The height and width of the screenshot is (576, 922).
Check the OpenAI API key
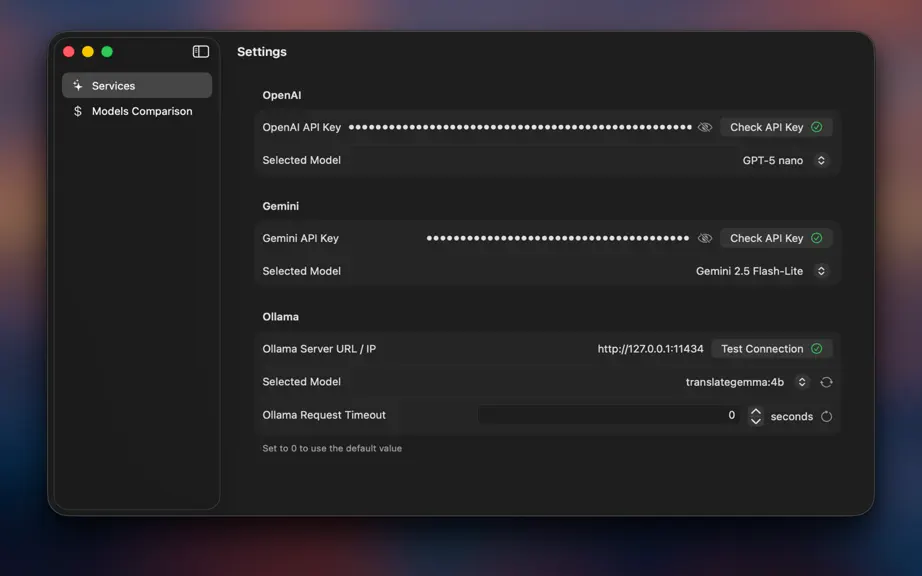click(x=776, y=128)
